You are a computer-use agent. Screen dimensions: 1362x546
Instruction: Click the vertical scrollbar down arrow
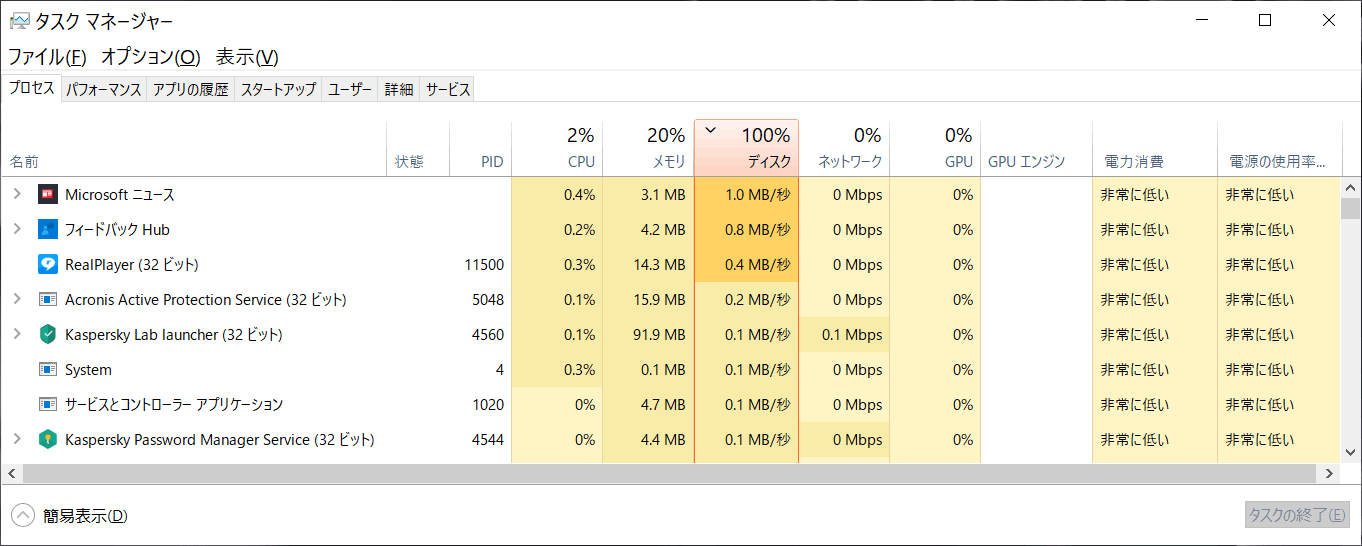click(x=1350, y=451)
